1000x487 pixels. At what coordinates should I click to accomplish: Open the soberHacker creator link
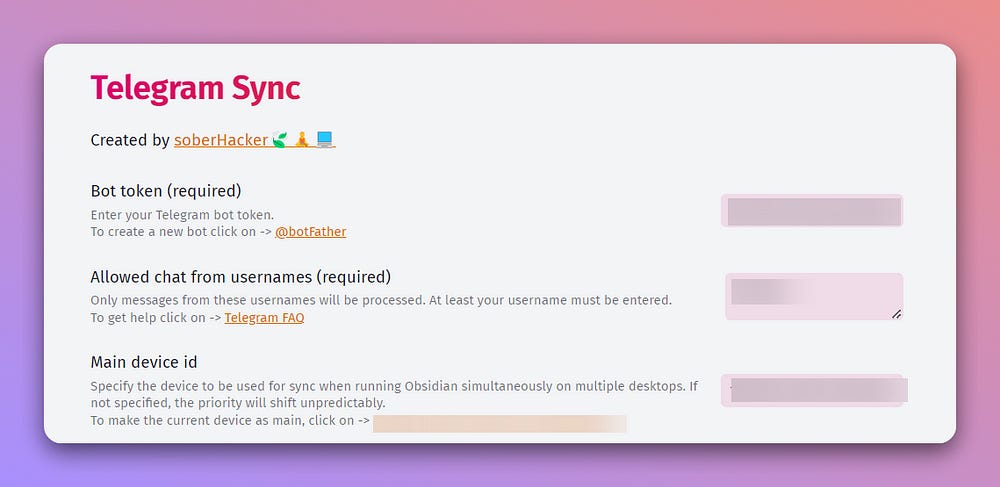(254, 140)
